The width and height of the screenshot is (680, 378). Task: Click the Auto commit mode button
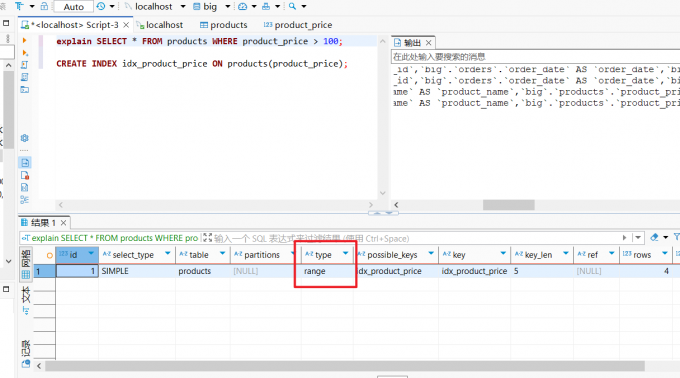pos(73,7)
